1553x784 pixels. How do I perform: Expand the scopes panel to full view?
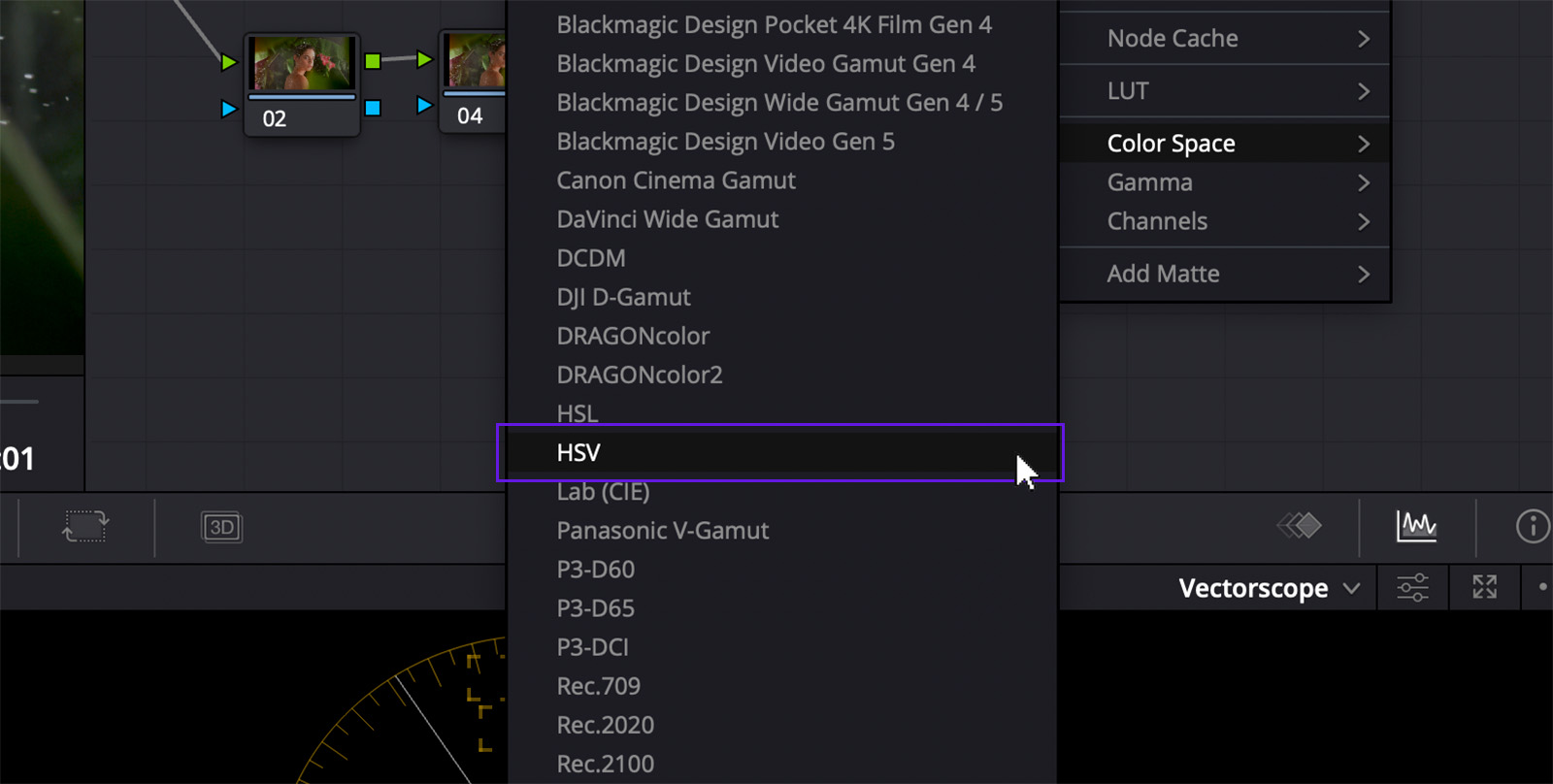coord(1484,587)
